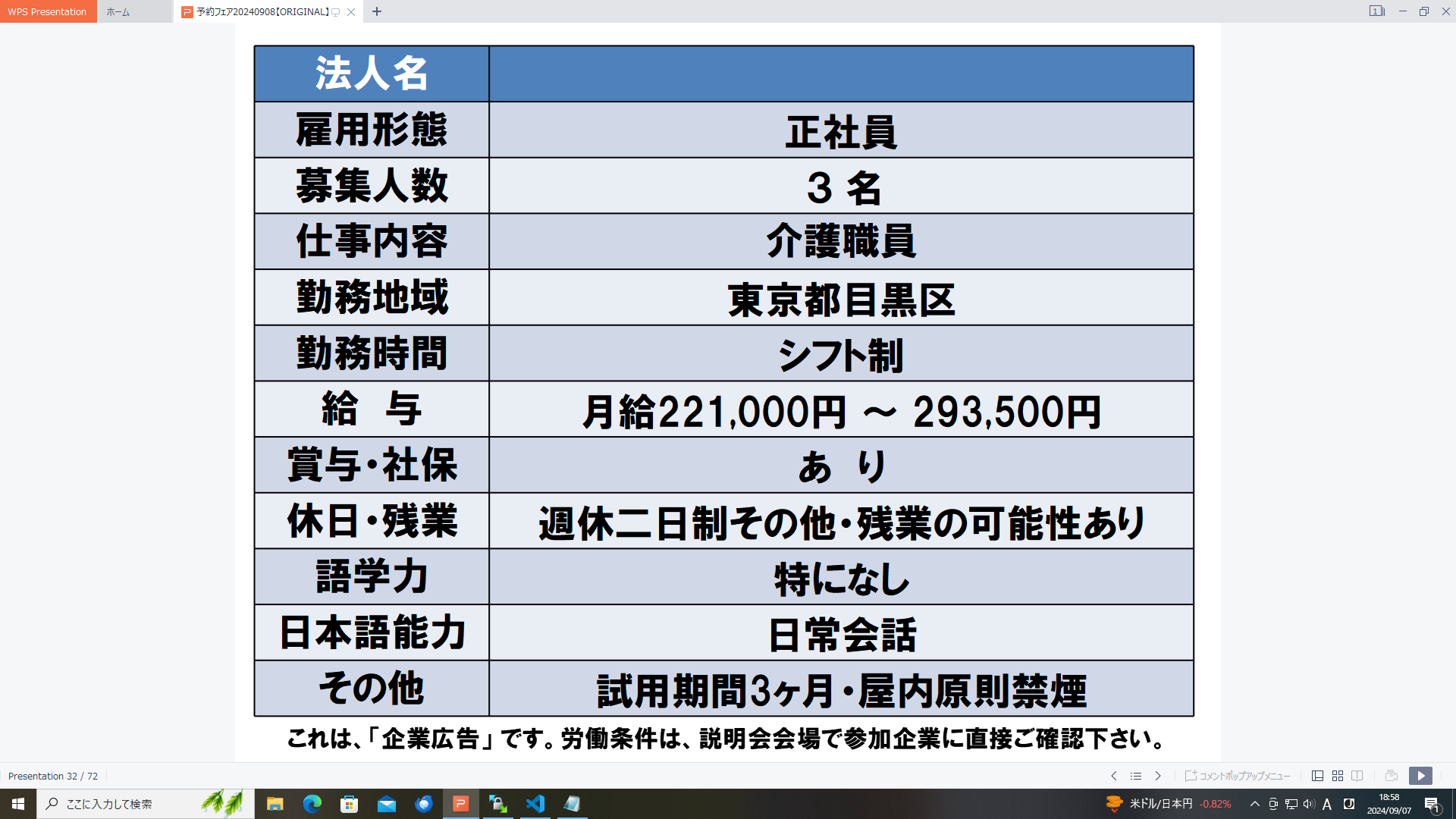Open the Mail app from the taskbar

pos(386,804)
